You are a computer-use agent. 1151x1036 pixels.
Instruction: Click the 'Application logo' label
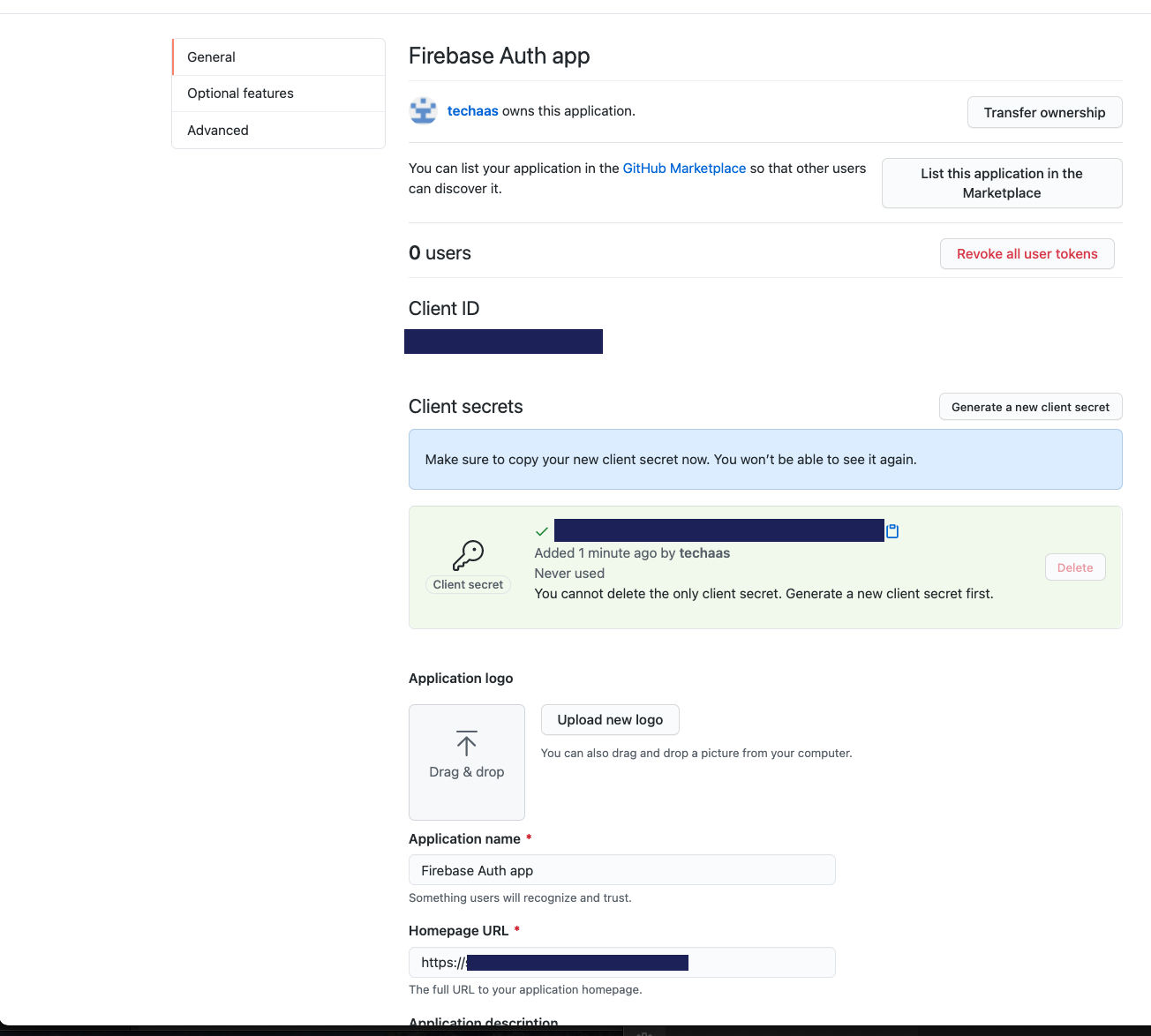click(461, 679)
